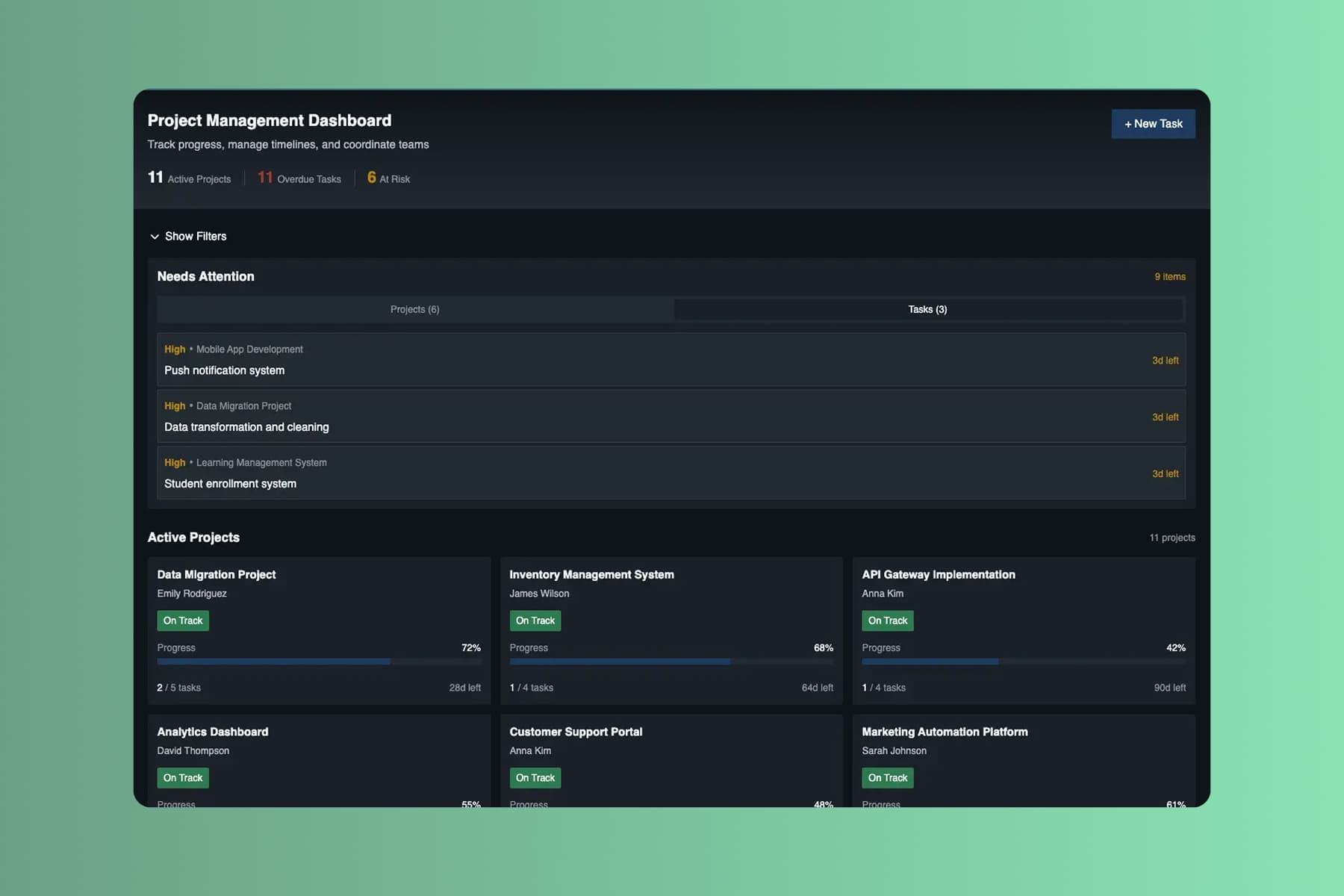Viewport: 1344px width, 896px height.
Task: Click Marketing Automation Platform's On Track badge
Action: (x=888, y=778)
